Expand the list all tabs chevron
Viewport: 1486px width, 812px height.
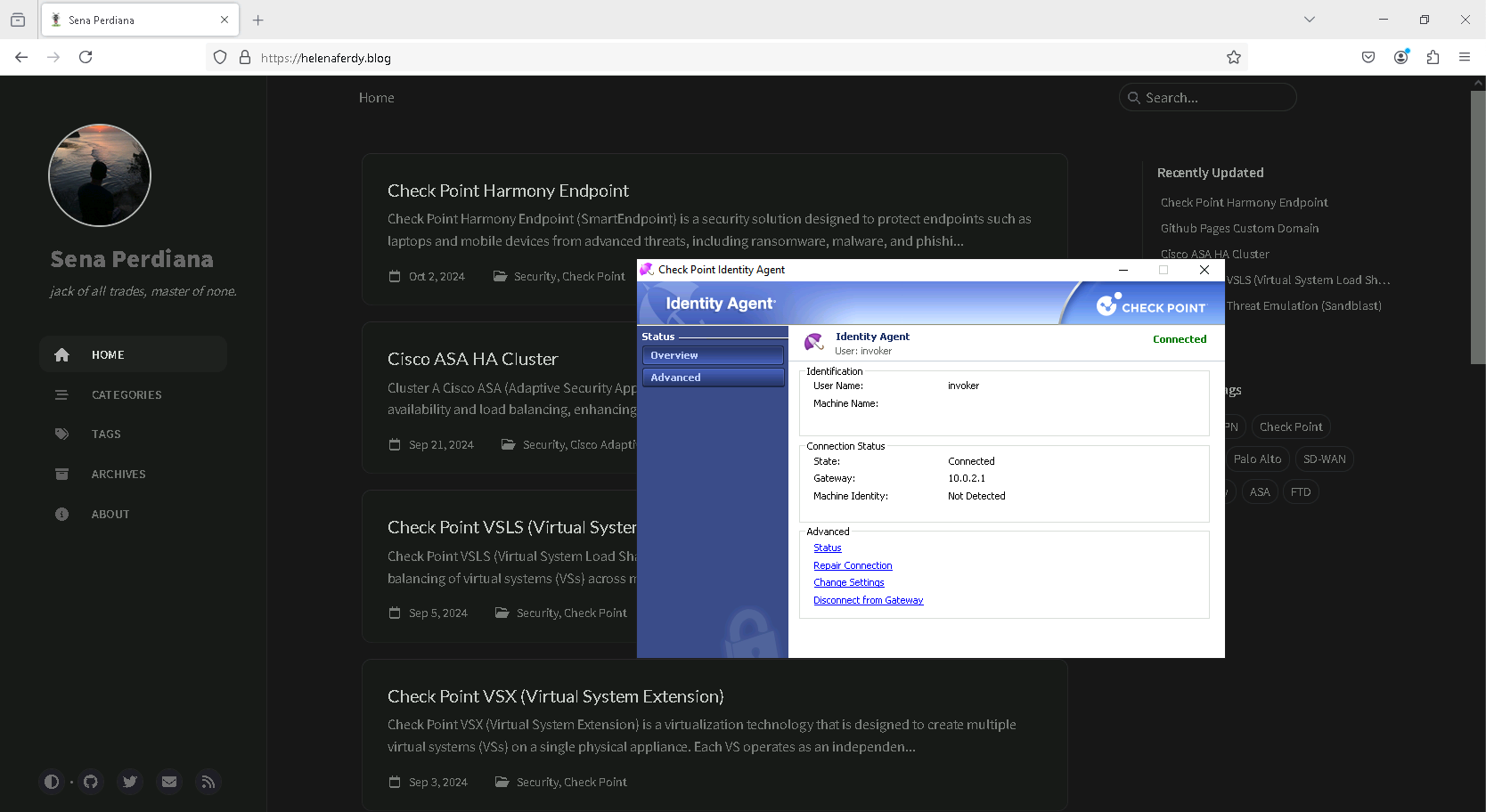(1310, 20)
